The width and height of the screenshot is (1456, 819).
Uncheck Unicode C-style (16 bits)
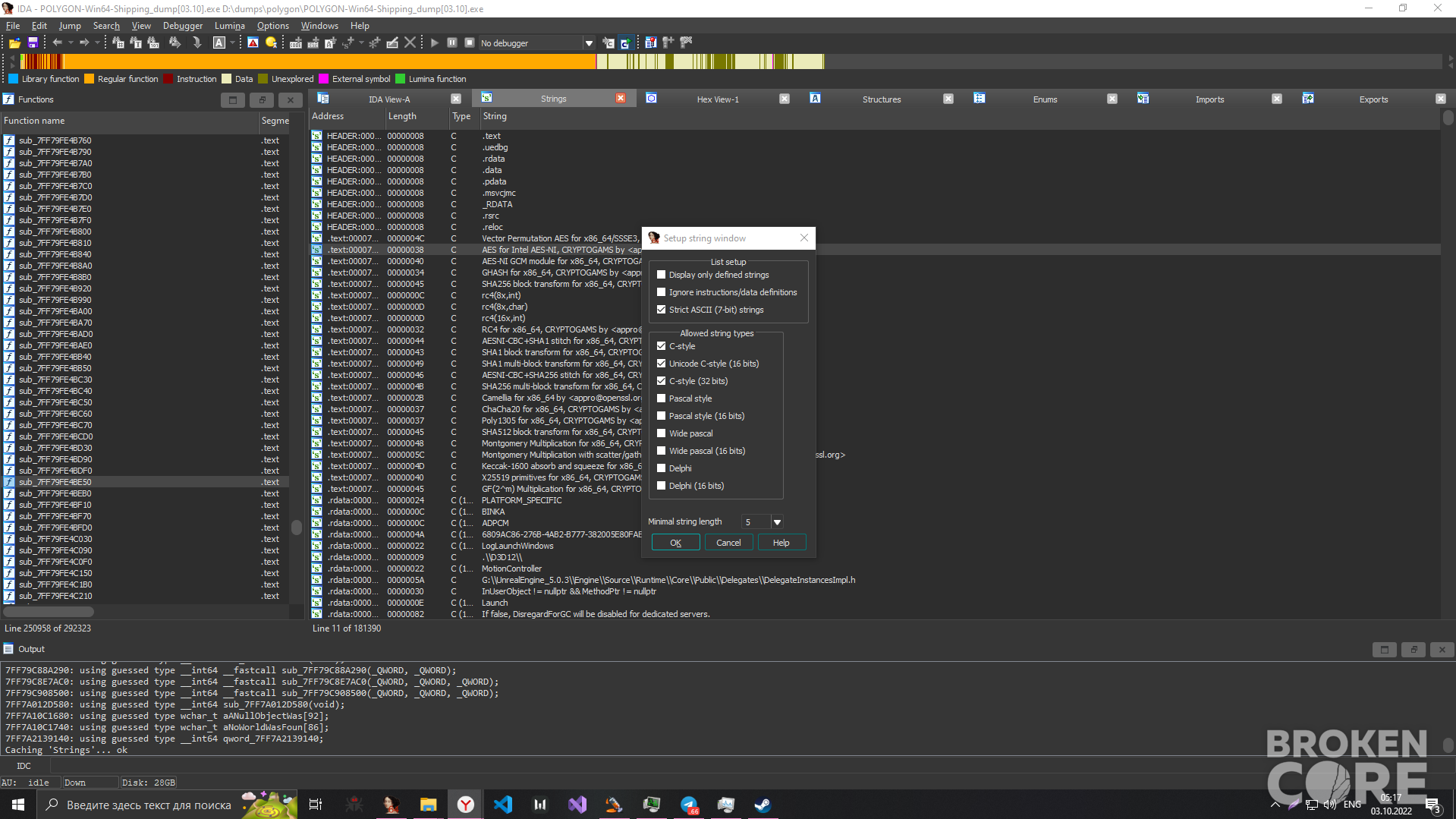tap(662, 364)
